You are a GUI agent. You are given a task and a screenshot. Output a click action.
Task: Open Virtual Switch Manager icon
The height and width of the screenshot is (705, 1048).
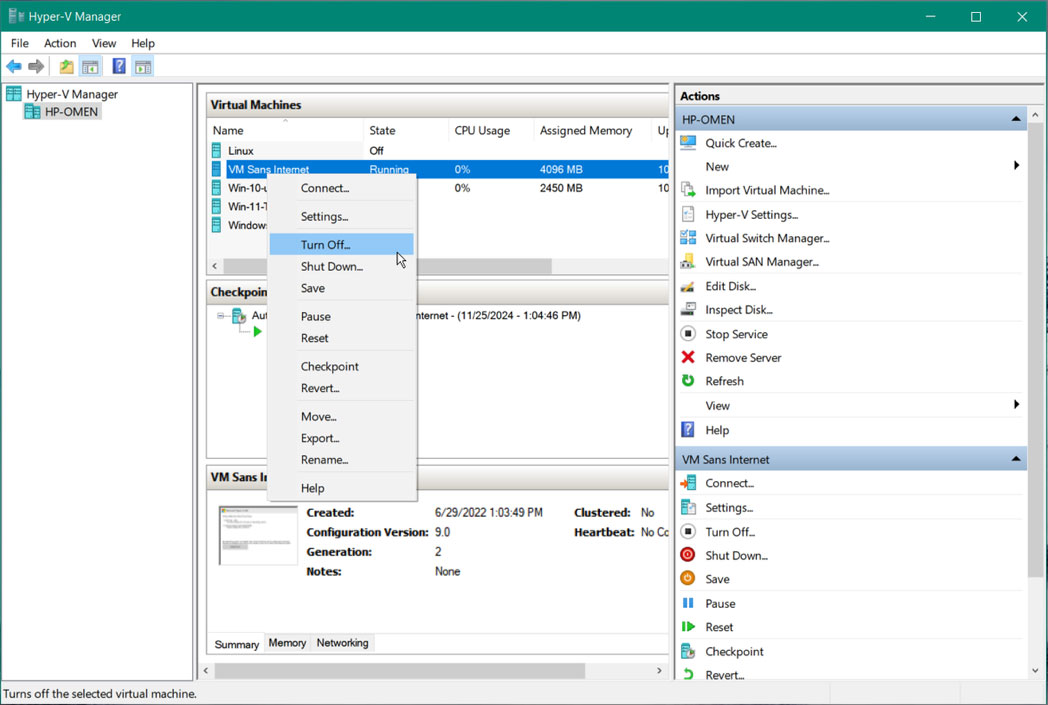click(x=688, y=238)
